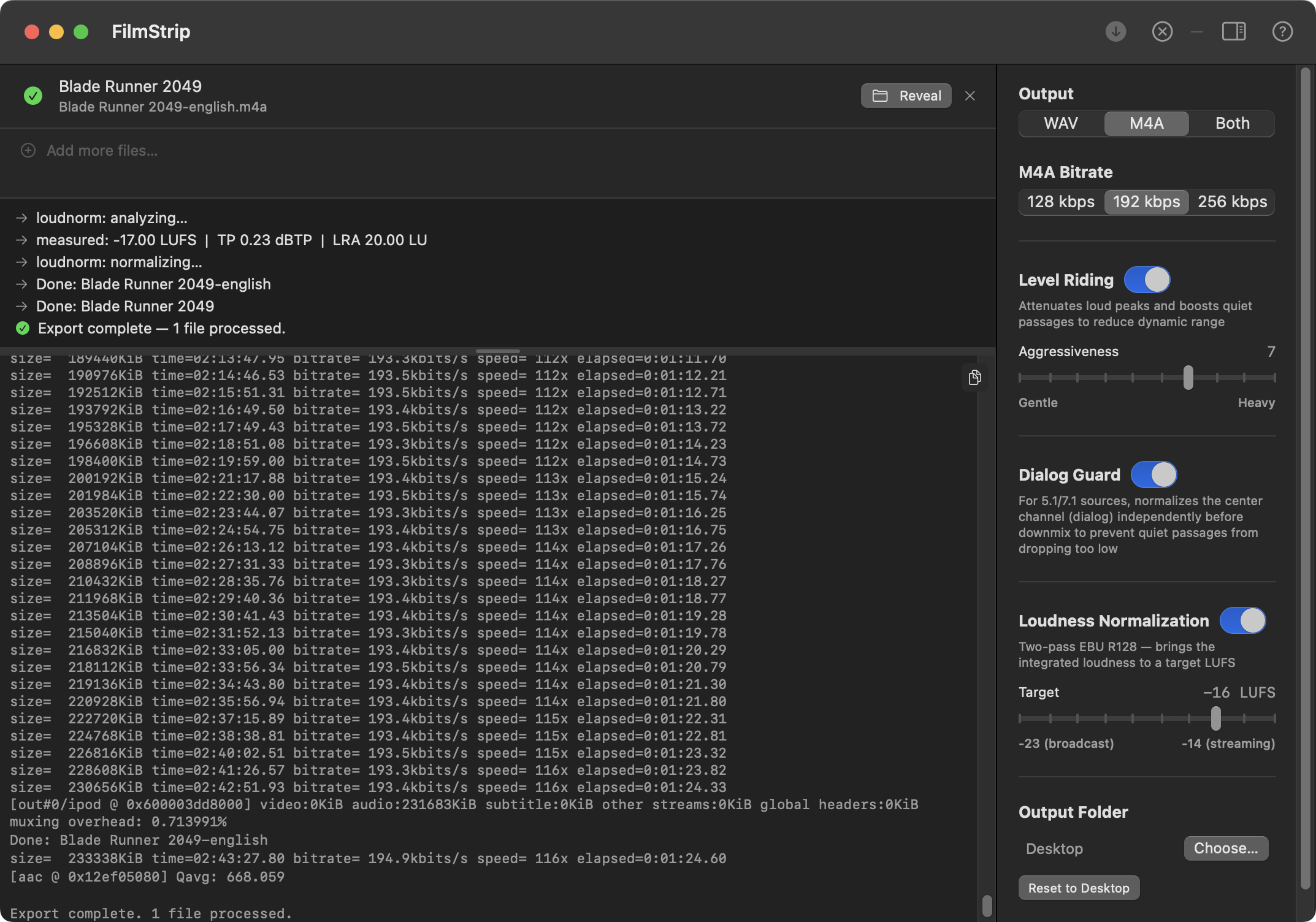The image size is (1316, 922).
Task: Select Both as the output format
Action: 1231,123
